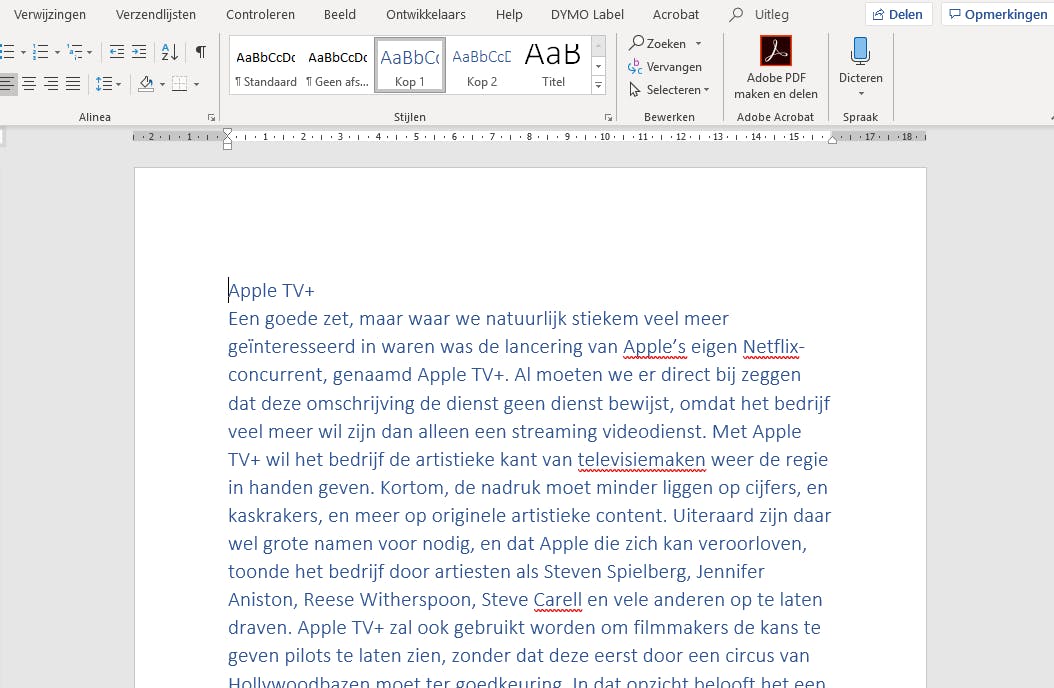Image resolution: width=1054 pixels, height=688 pixels.
Task: Open the Stijlen pane dialog launcher
Action: (x=608, y=118)
